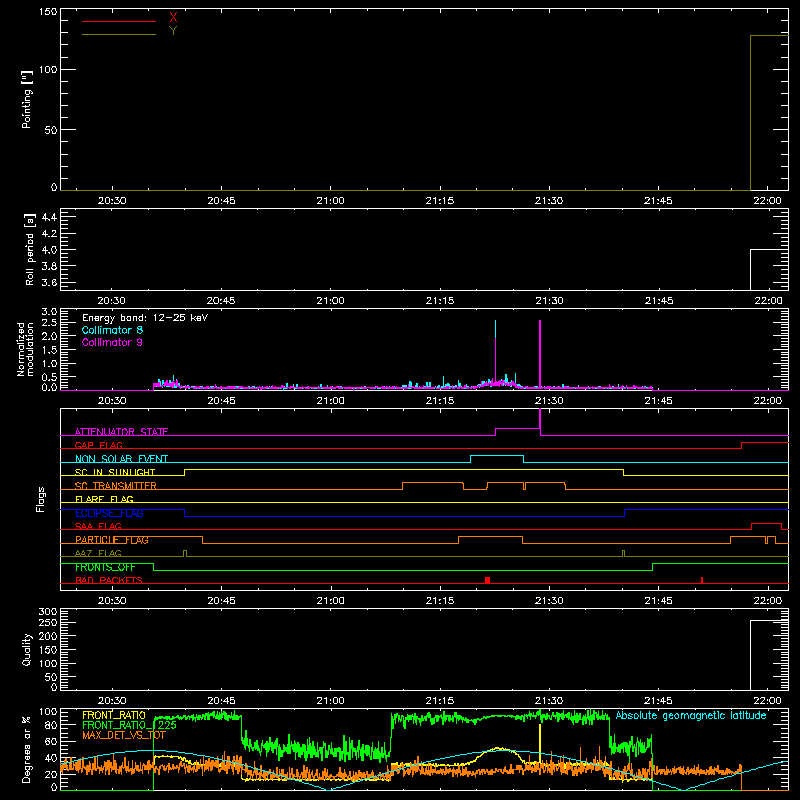The image size is (800, 800).
Task: Click the ATTENUATOR_STATE flag label
Action: pyautogui.click(x=121, y=432)
